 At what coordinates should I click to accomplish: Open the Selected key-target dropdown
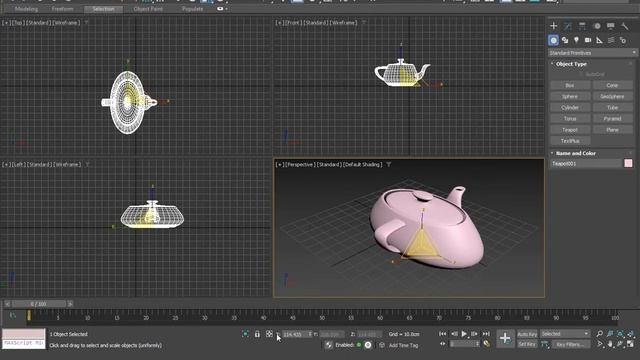point(565,334)
